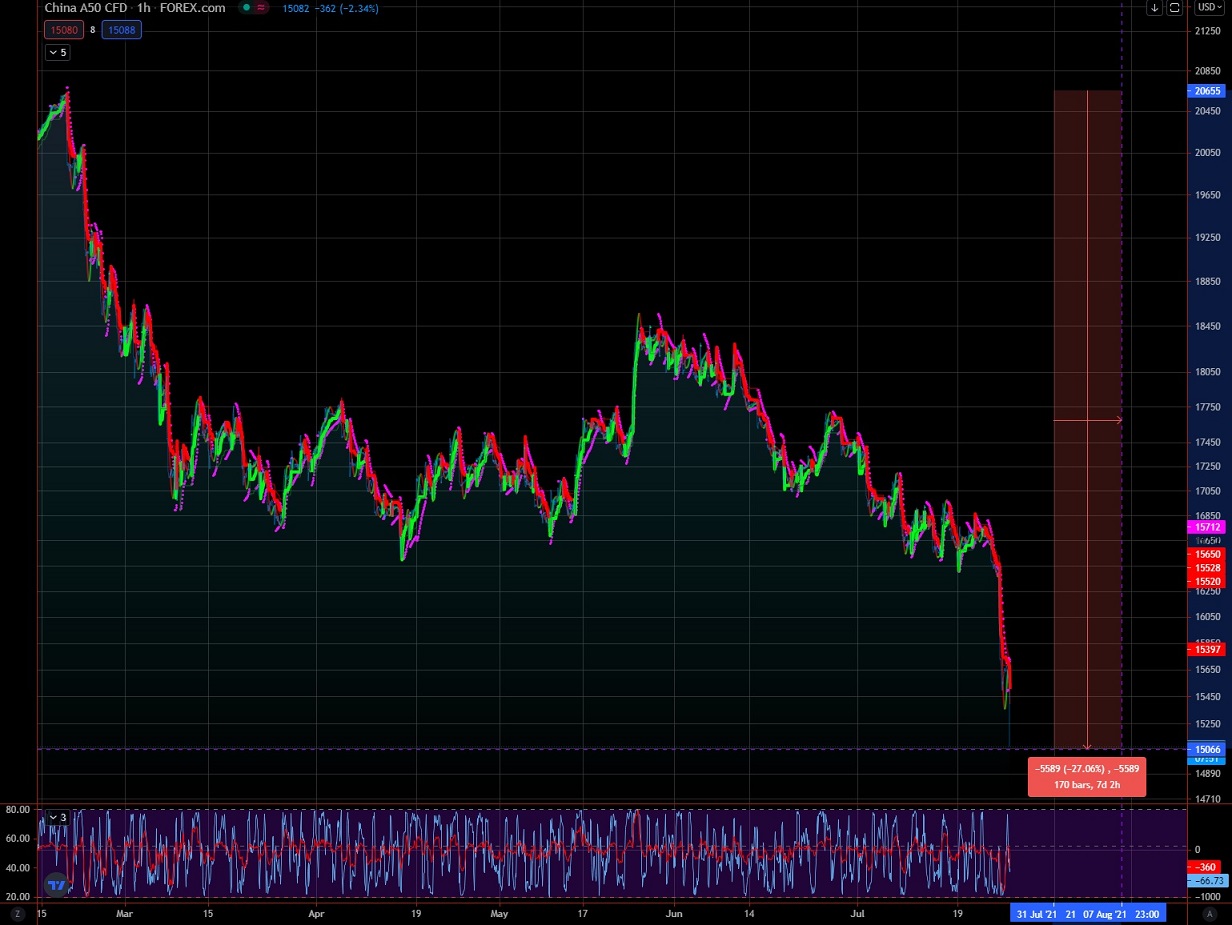Click the download chart layout icon top-right
This screenshot has height=925, width=1232.
point(1152,8)
